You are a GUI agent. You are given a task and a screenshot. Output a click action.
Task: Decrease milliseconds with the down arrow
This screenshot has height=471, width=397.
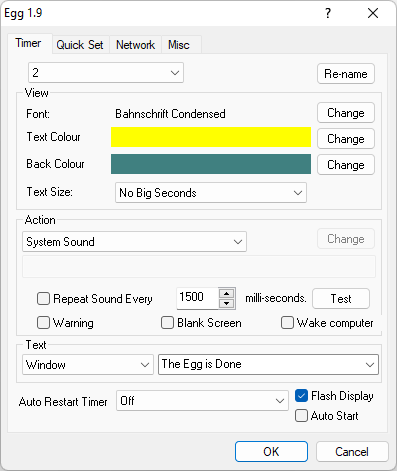click(x=227, y=303)
